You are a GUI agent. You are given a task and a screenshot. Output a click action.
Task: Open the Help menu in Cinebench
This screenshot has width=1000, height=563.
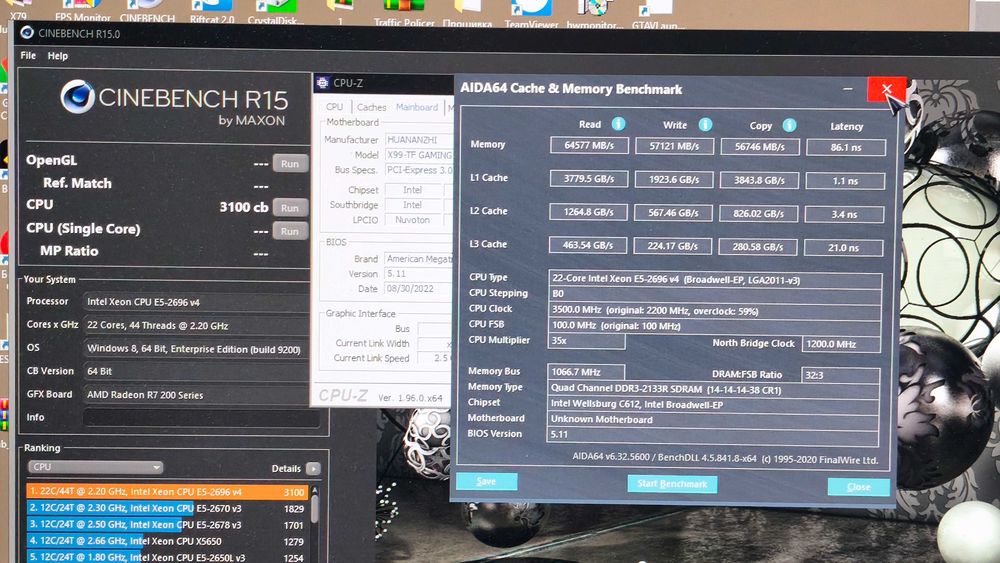pyautogui.click(x=57, y=56)
